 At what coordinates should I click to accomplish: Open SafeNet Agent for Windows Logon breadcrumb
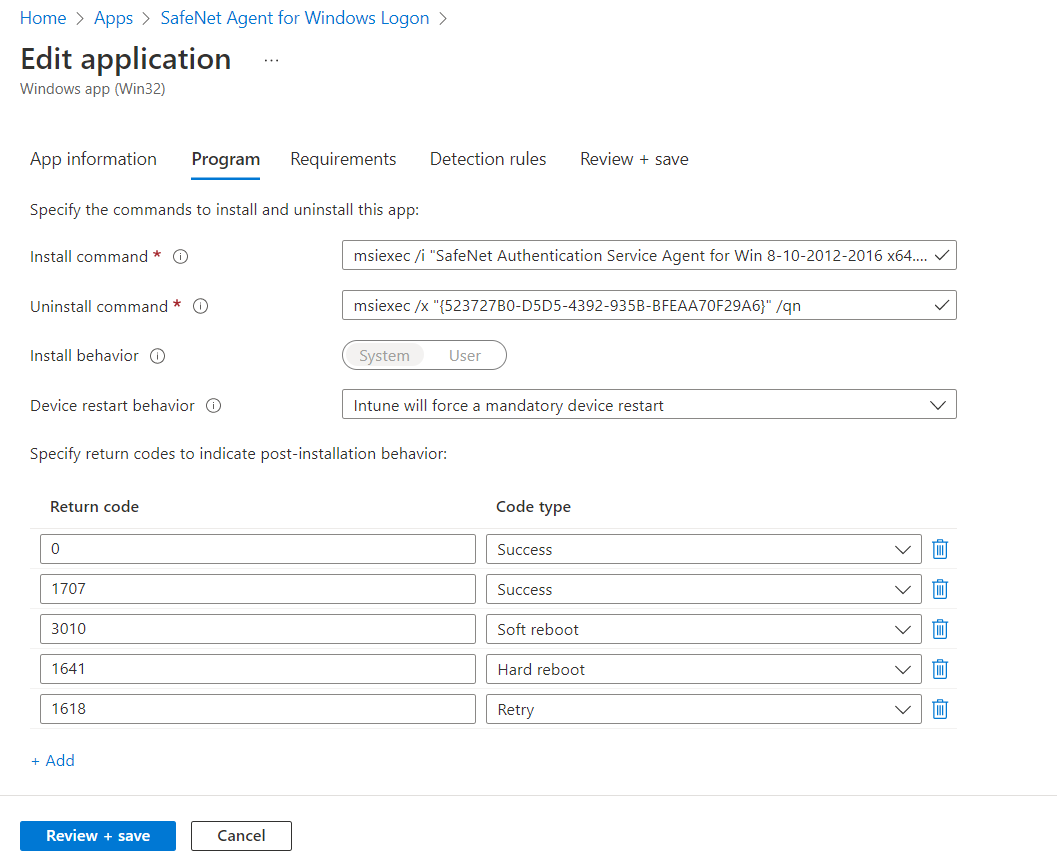(295, 18)
